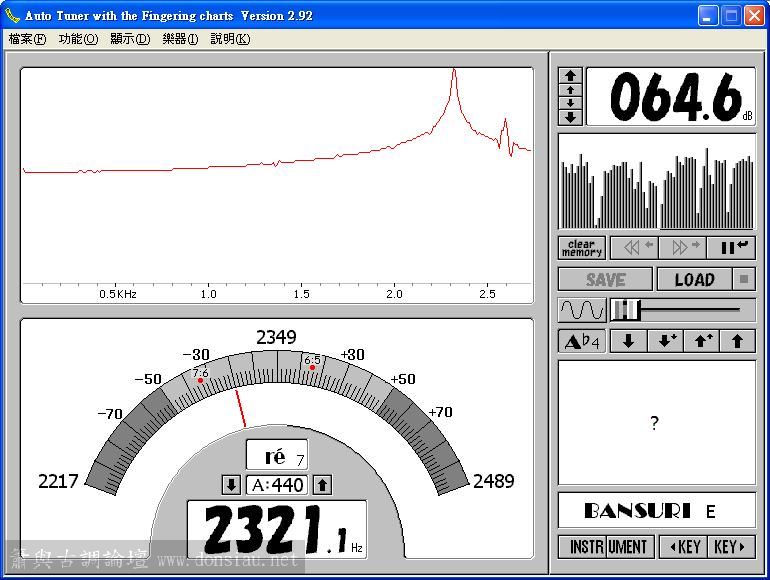Click the small up arrow with plus in Ab4 row

(701, 341)
